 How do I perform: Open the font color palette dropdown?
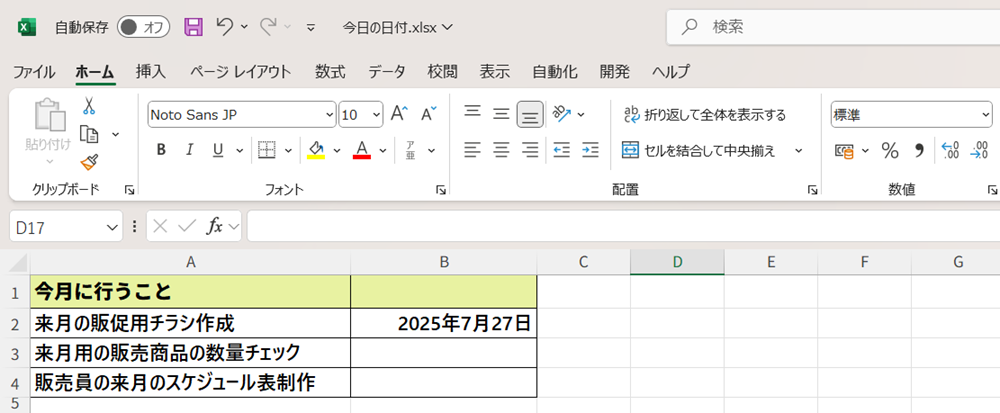coord(383,150)
